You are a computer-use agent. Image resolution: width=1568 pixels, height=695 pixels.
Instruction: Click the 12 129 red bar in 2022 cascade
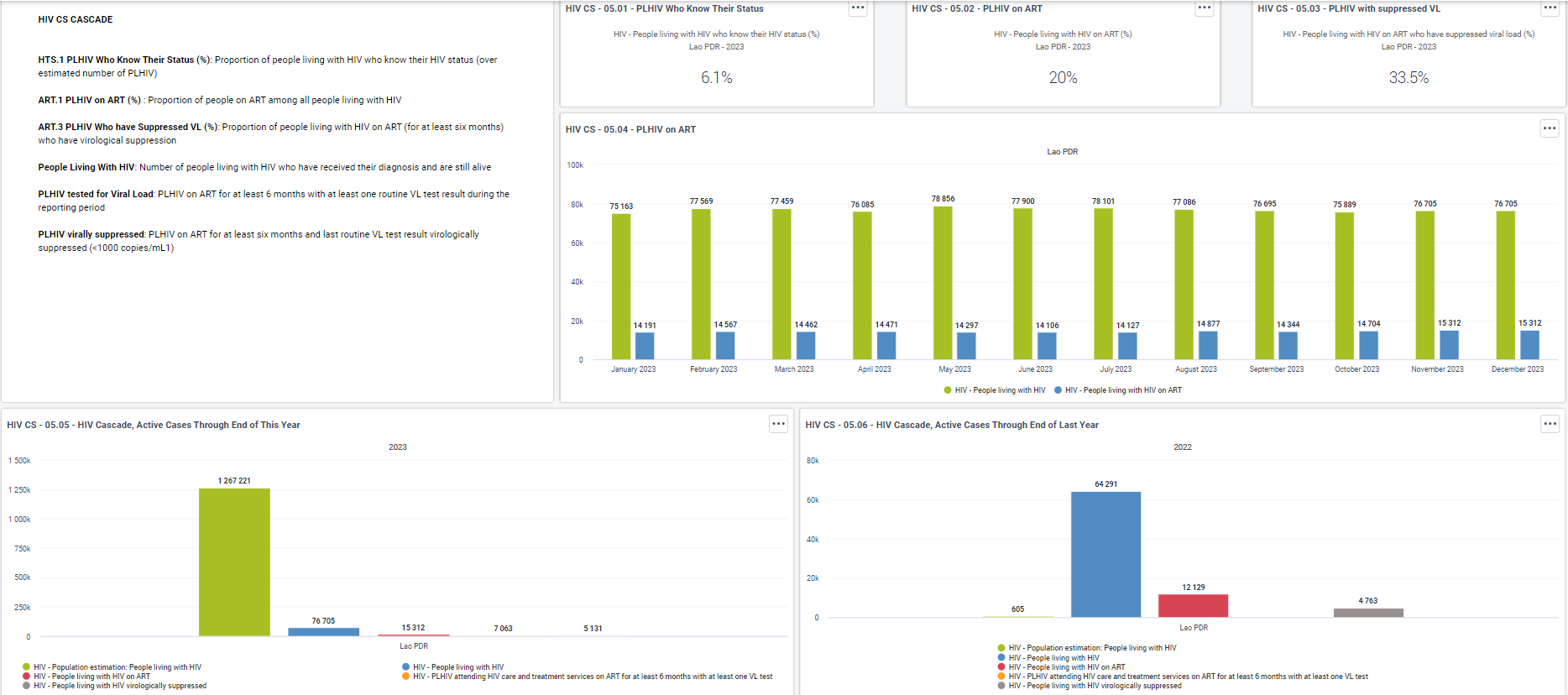click(x=1193, y=605)
